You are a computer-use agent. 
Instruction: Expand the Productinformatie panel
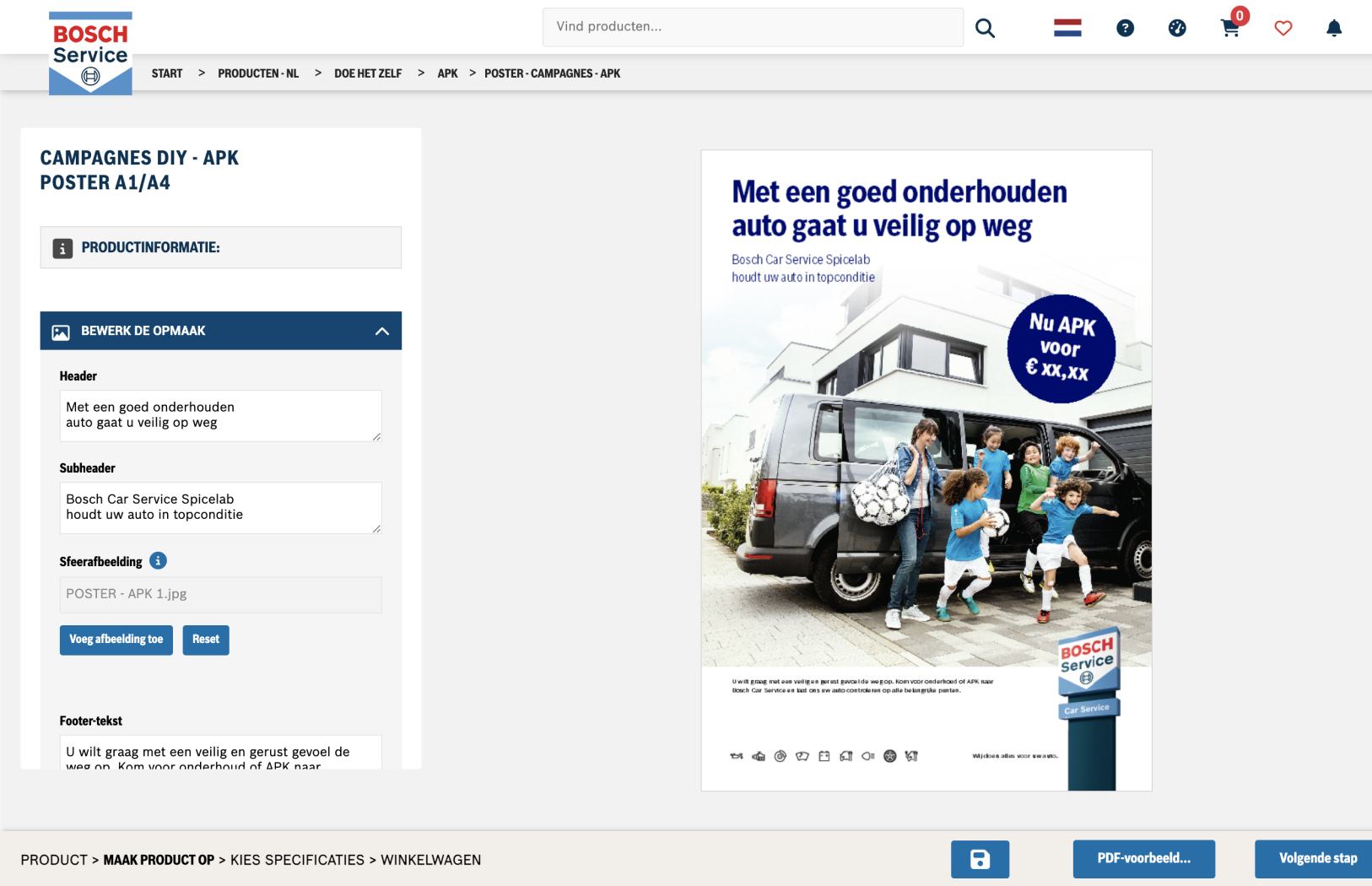click(221, 247)
